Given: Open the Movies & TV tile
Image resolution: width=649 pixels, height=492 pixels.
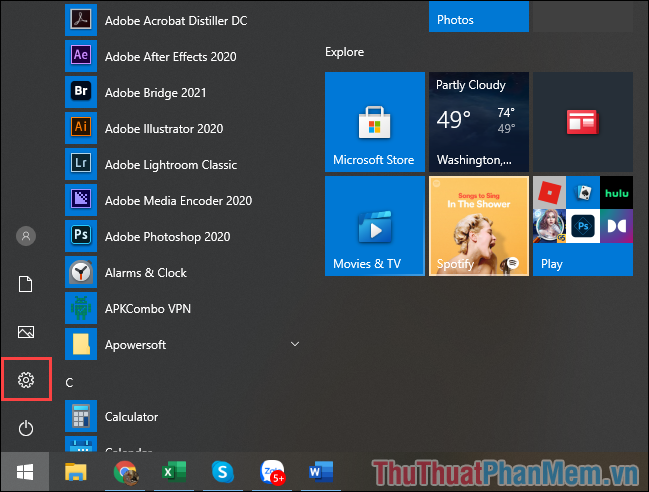Looking at the screenshot, I should [375, 226].
